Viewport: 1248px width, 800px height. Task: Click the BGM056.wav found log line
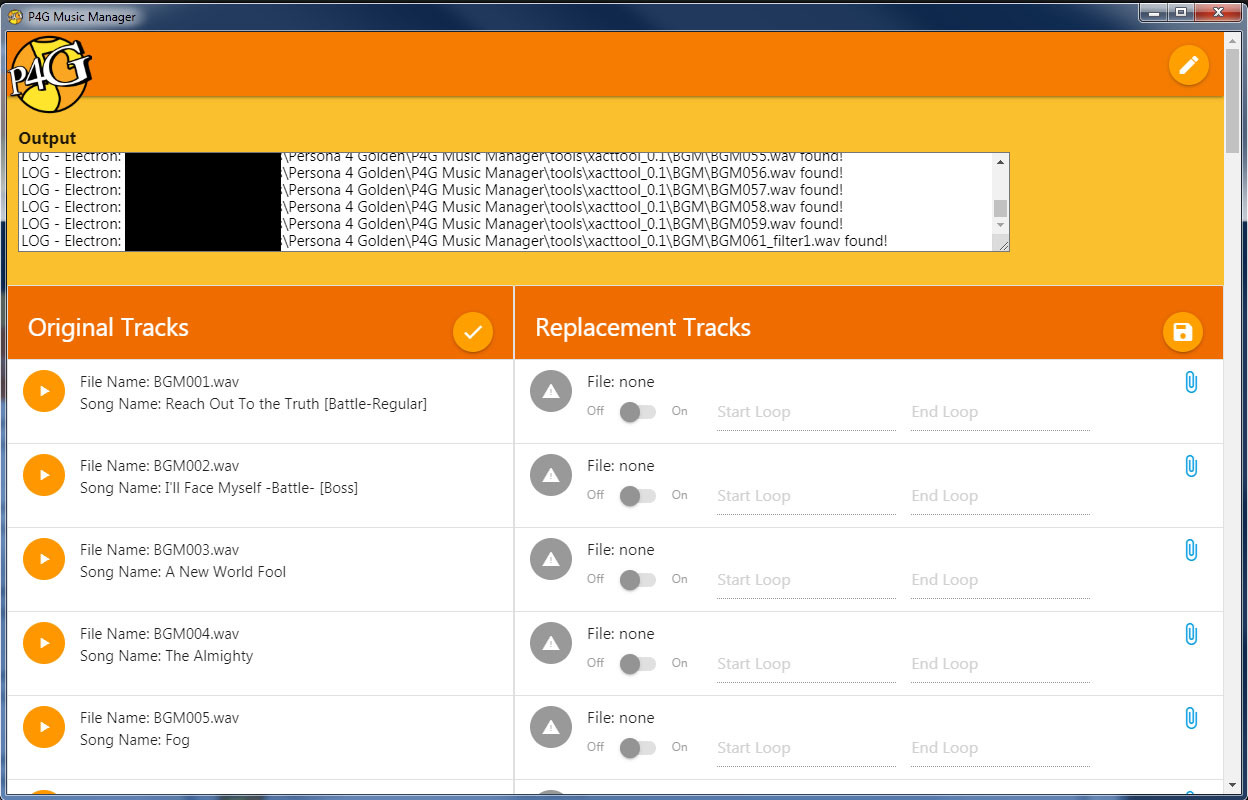tap(432, 173)
